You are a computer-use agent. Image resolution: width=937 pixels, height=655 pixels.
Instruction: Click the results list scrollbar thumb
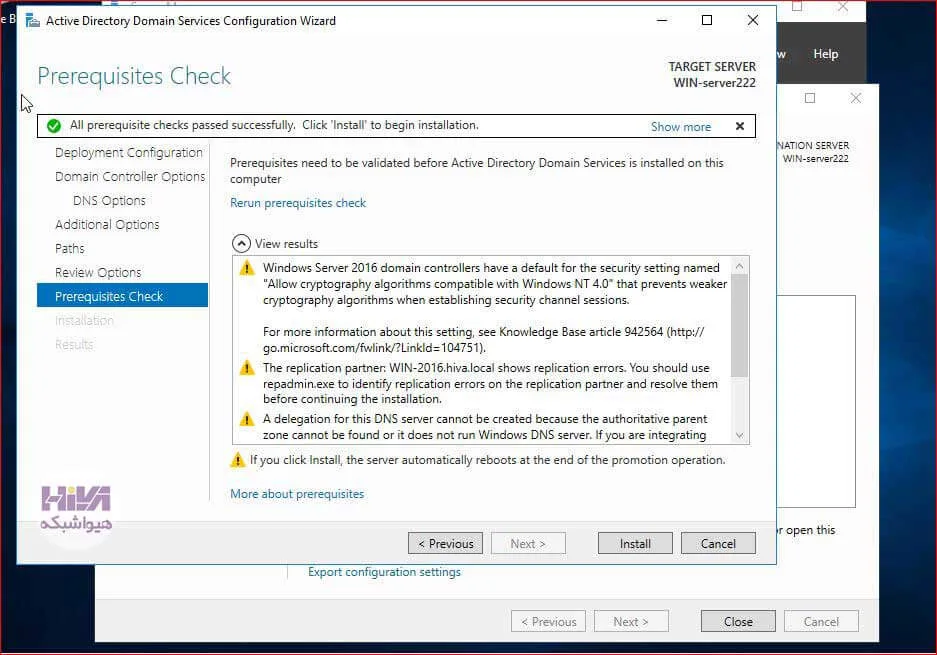[x=739, y=325]
